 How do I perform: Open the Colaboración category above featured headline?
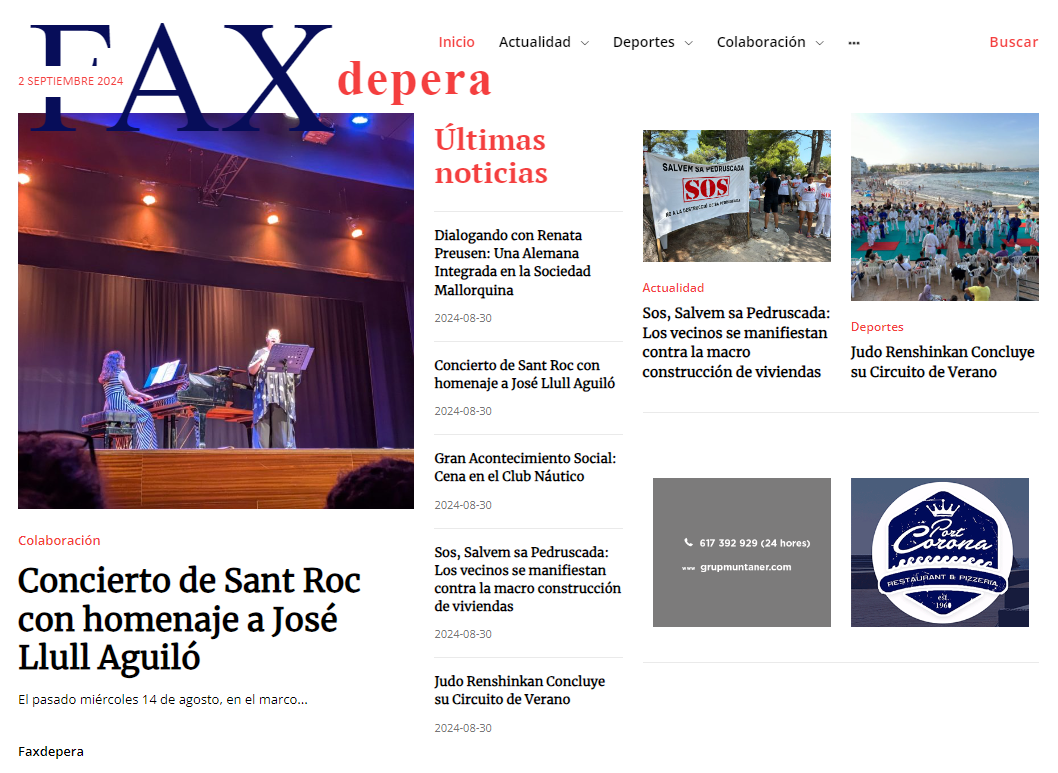click(x=59, y=540)
